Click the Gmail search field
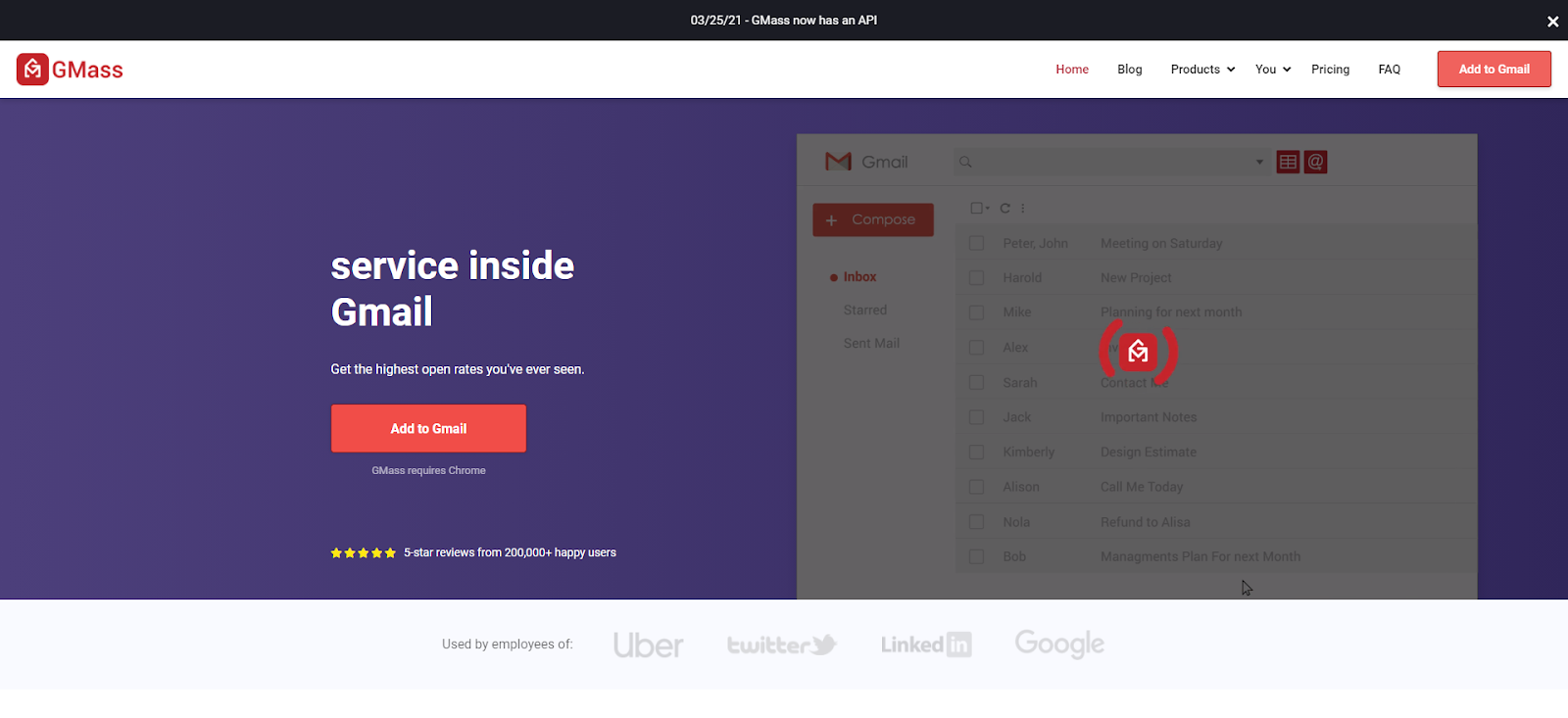 [x=1112, y=162]
